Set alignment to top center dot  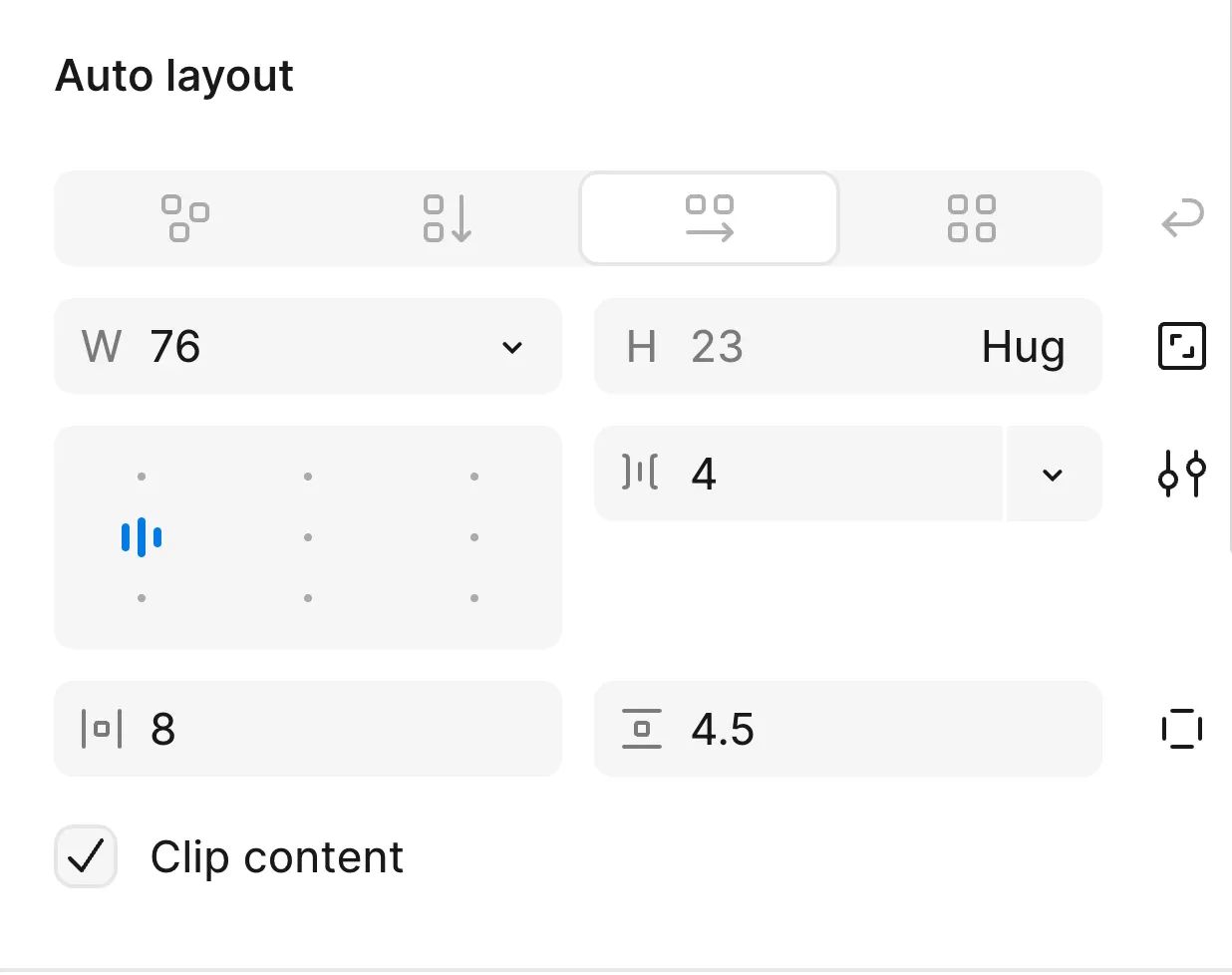308,477
